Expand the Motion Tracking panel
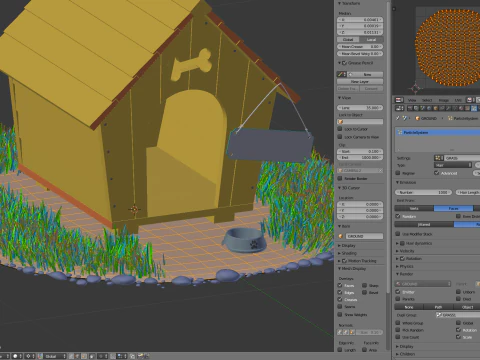Image resolution: width=480 pixels, height=360 pixels. tap(340, 261)
